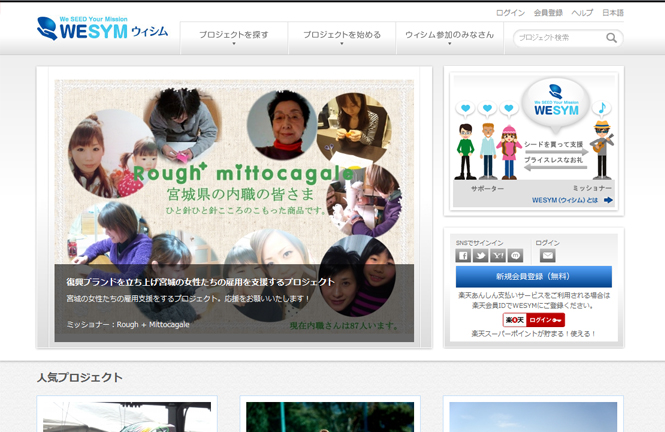
Task: Click the ログイン link at top
Action: (x=510, y=13)
